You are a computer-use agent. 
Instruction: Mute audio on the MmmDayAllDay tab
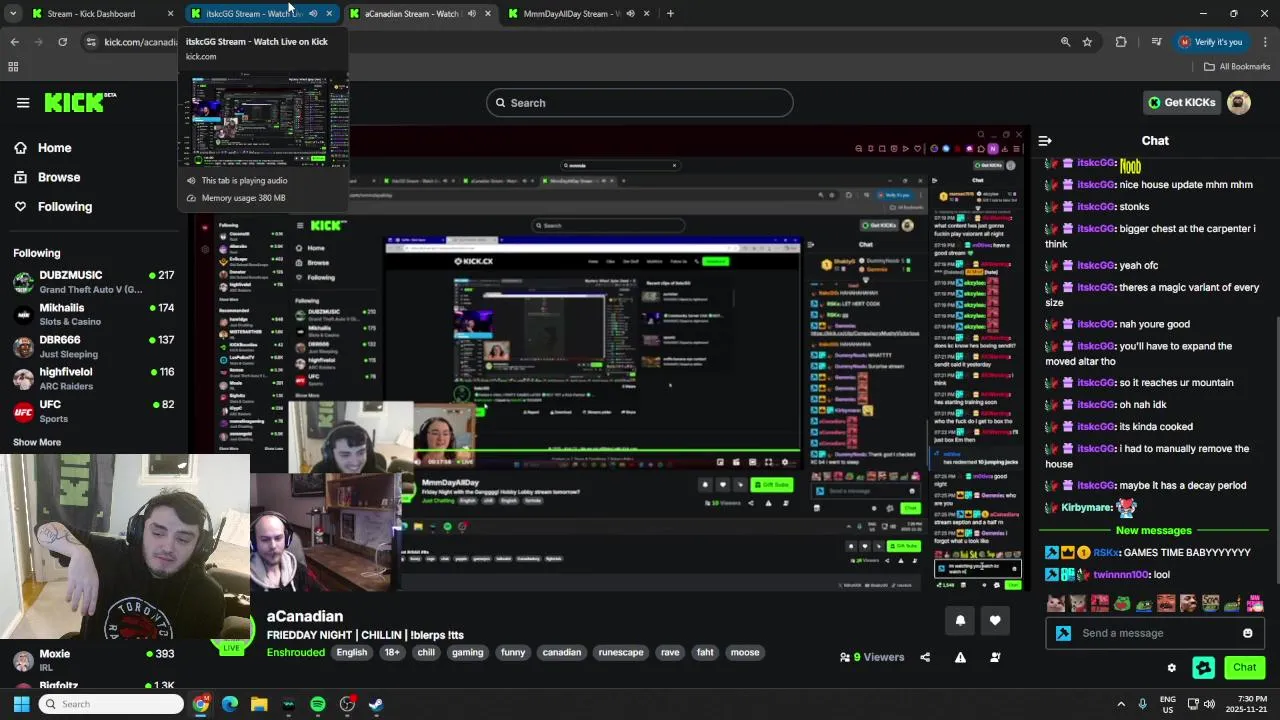[x=631, y=14]
